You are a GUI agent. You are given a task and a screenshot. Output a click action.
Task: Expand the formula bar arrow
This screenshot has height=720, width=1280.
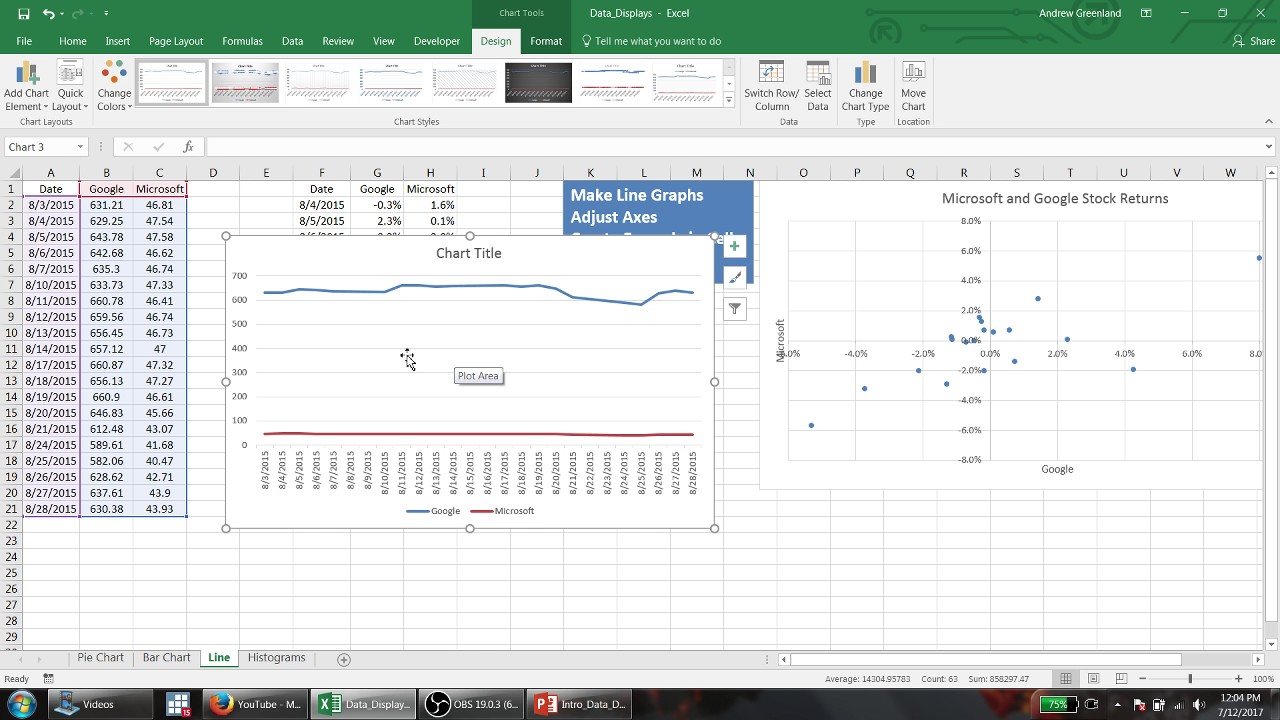tap(1269, 147)
